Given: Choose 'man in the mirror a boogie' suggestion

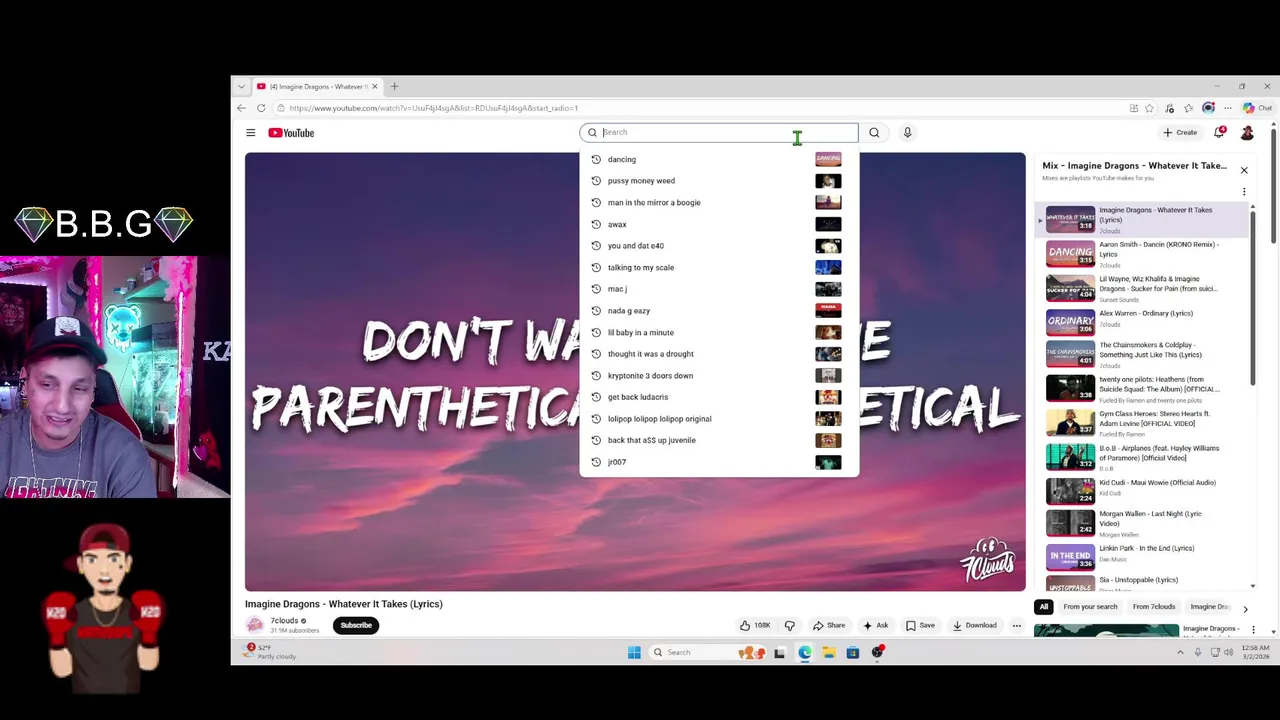Looking at the screenshot, I should [718, 202].
